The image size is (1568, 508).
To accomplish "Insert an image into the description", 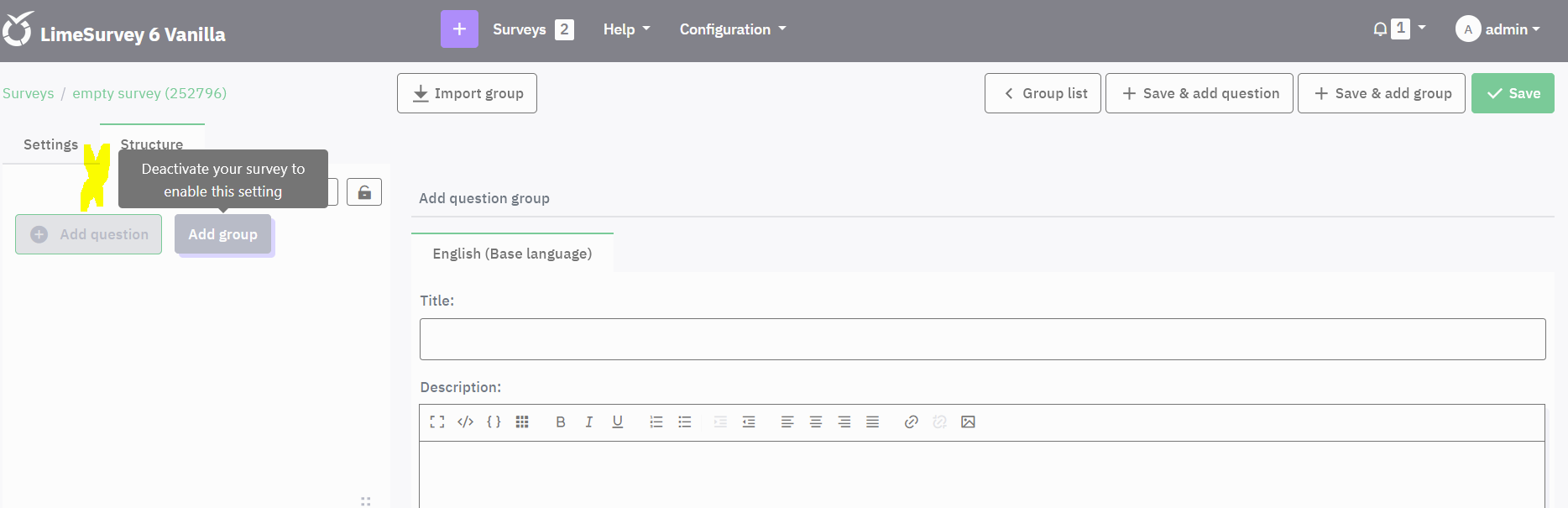I will pos(968,422).
